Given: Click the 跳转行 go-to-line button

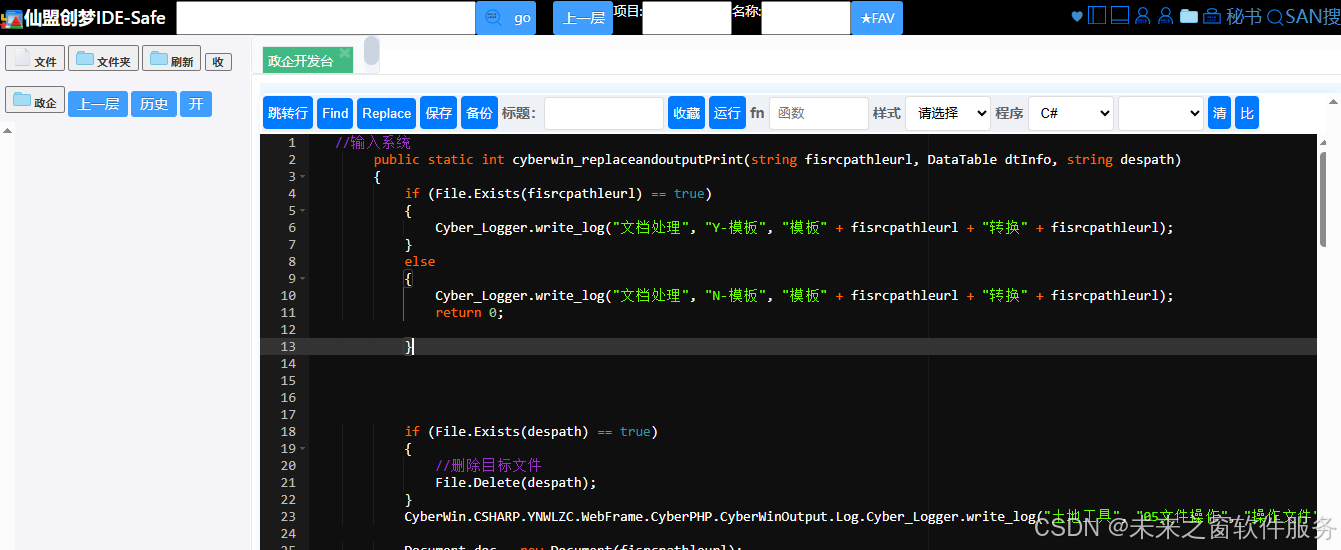Looking at the screenshot, I should tap(288, 113).
